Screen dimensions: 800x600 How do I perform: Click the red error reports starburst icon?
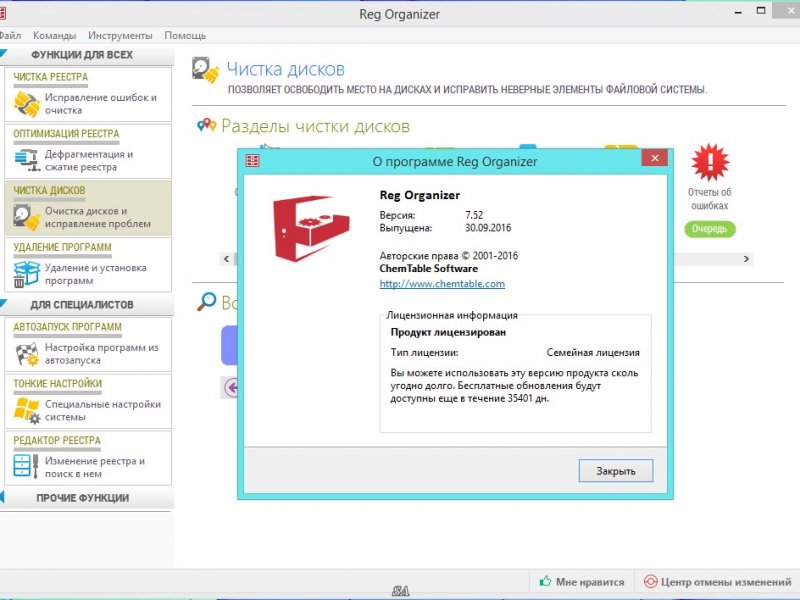coord(710,162)
